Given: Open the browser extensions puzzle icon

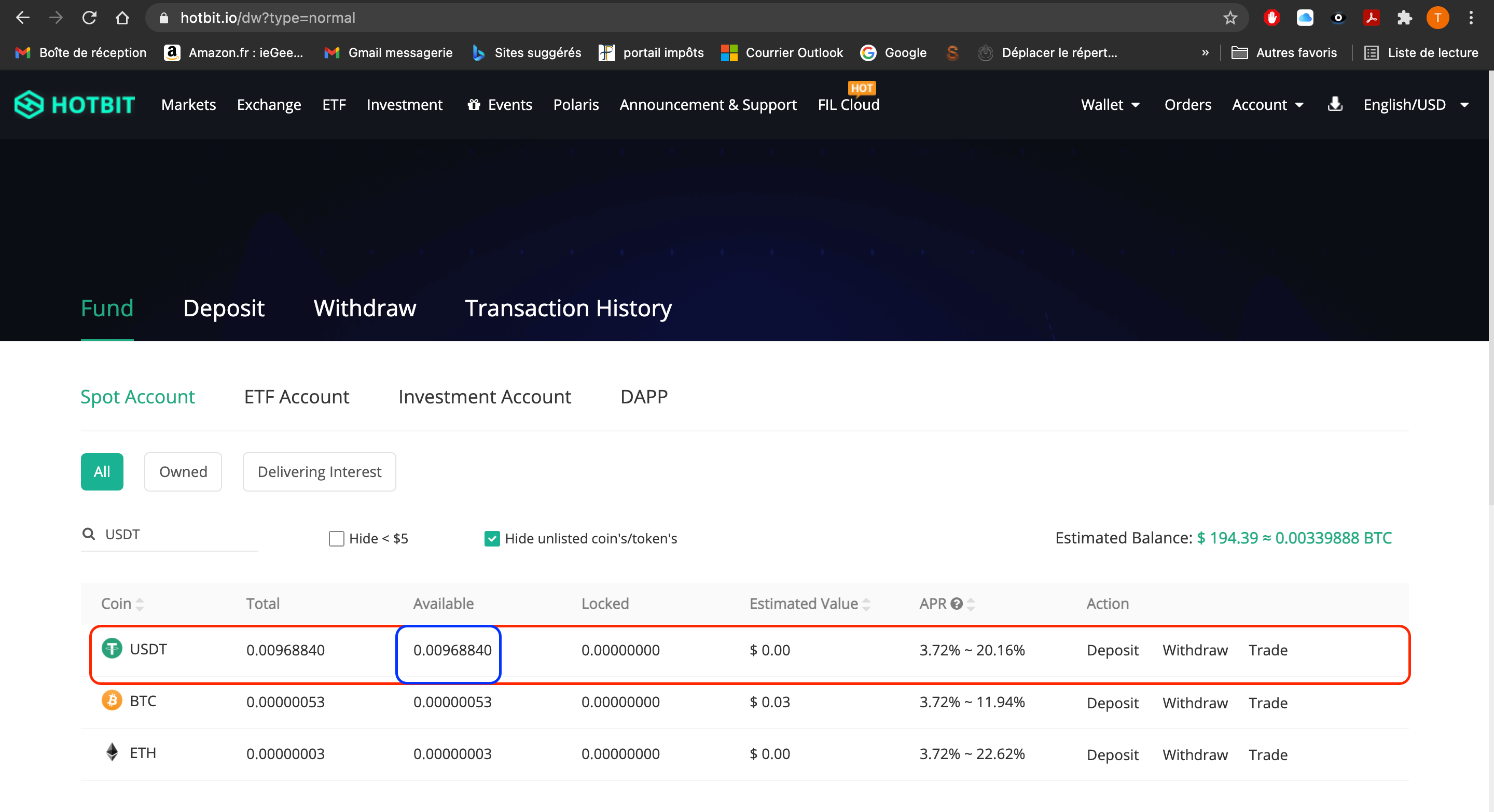Looking at the screenshot, I should (x=1404, y=18).
